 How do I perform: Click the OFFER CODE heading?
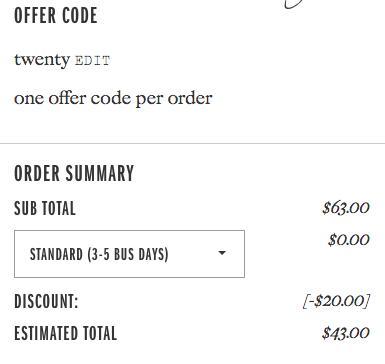pyautogui.click(x=56, y=15)
